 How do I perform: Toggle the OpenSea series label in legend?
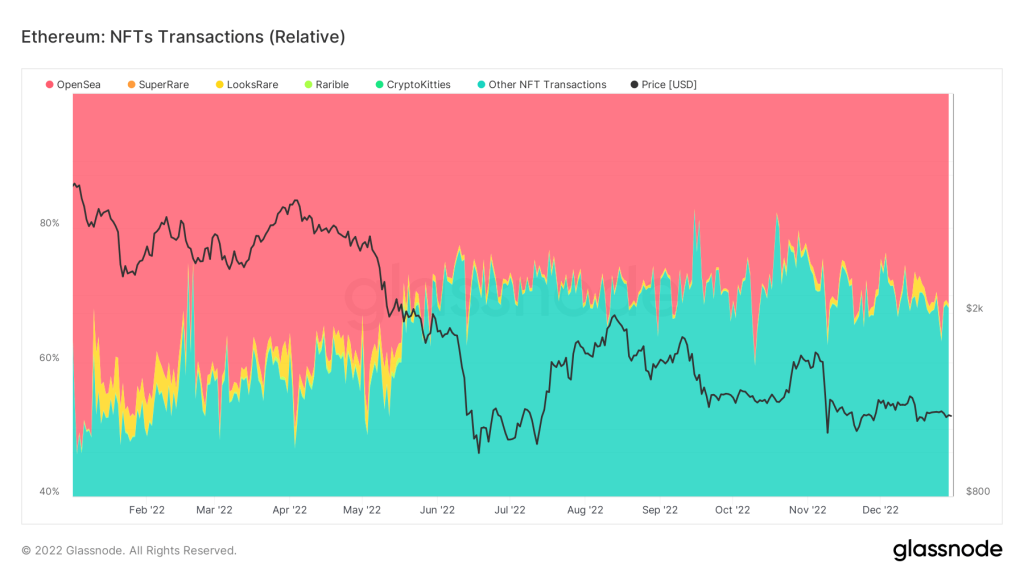(78, 85)
